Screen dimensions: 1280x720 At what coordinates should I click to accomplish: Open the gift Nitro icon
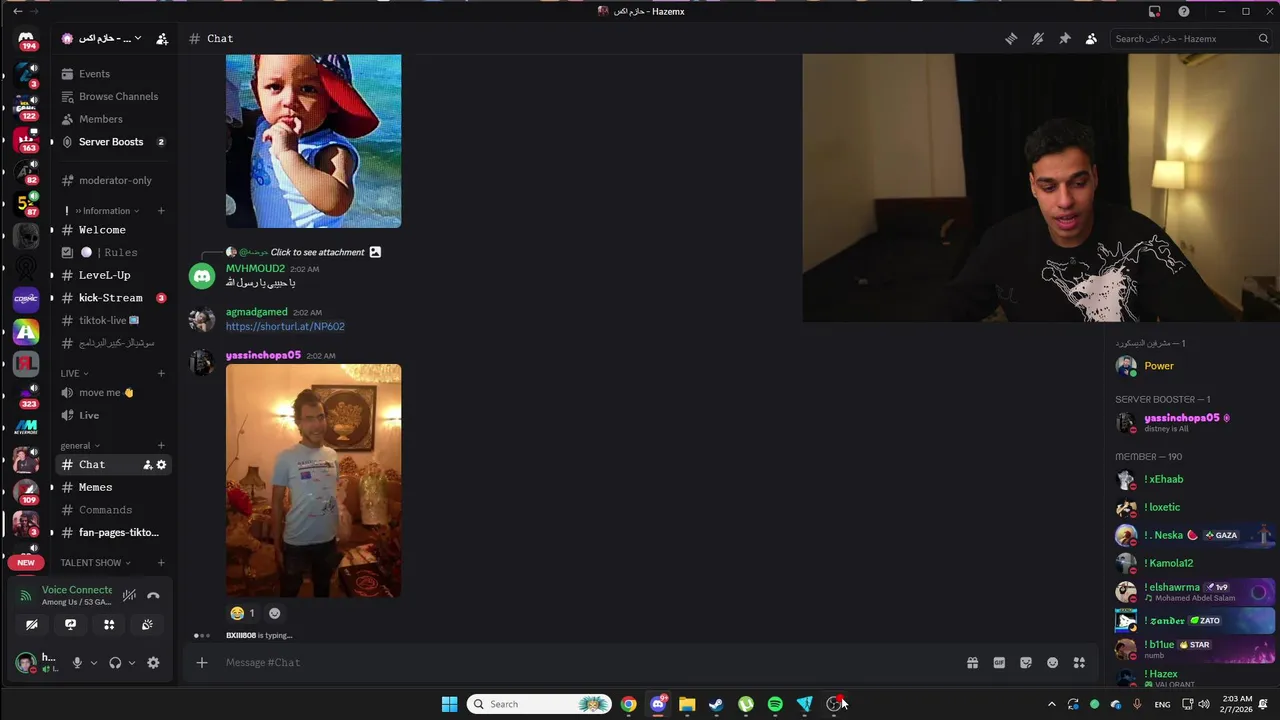972,663
